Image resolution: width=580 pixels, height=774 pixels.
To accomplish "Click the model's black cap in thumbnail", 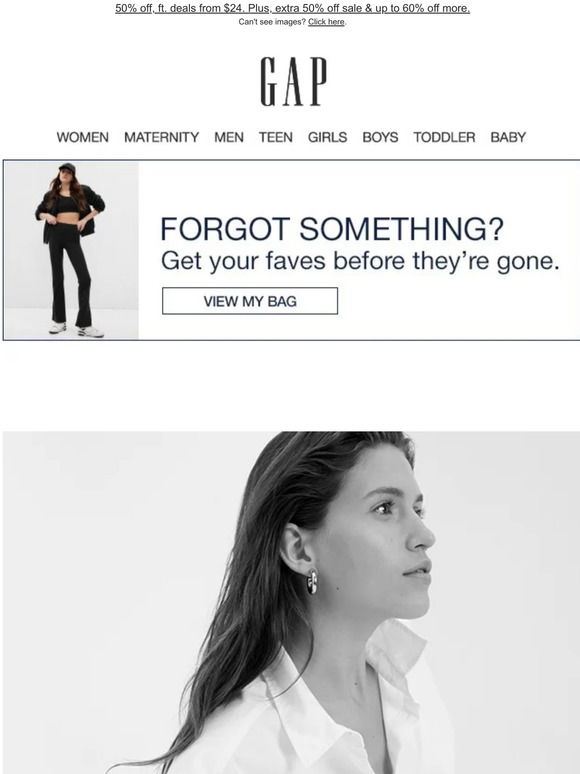I will [x=67, y=168].
